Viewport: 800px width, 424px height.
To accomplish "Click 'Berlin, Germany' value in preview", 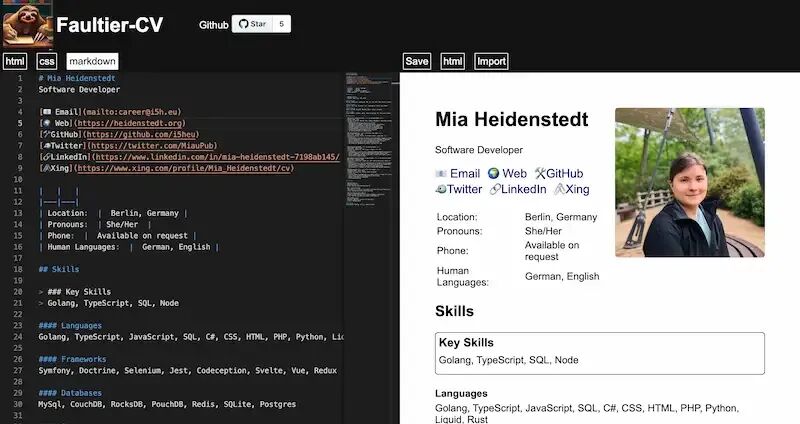I will [x=561, y=217].
